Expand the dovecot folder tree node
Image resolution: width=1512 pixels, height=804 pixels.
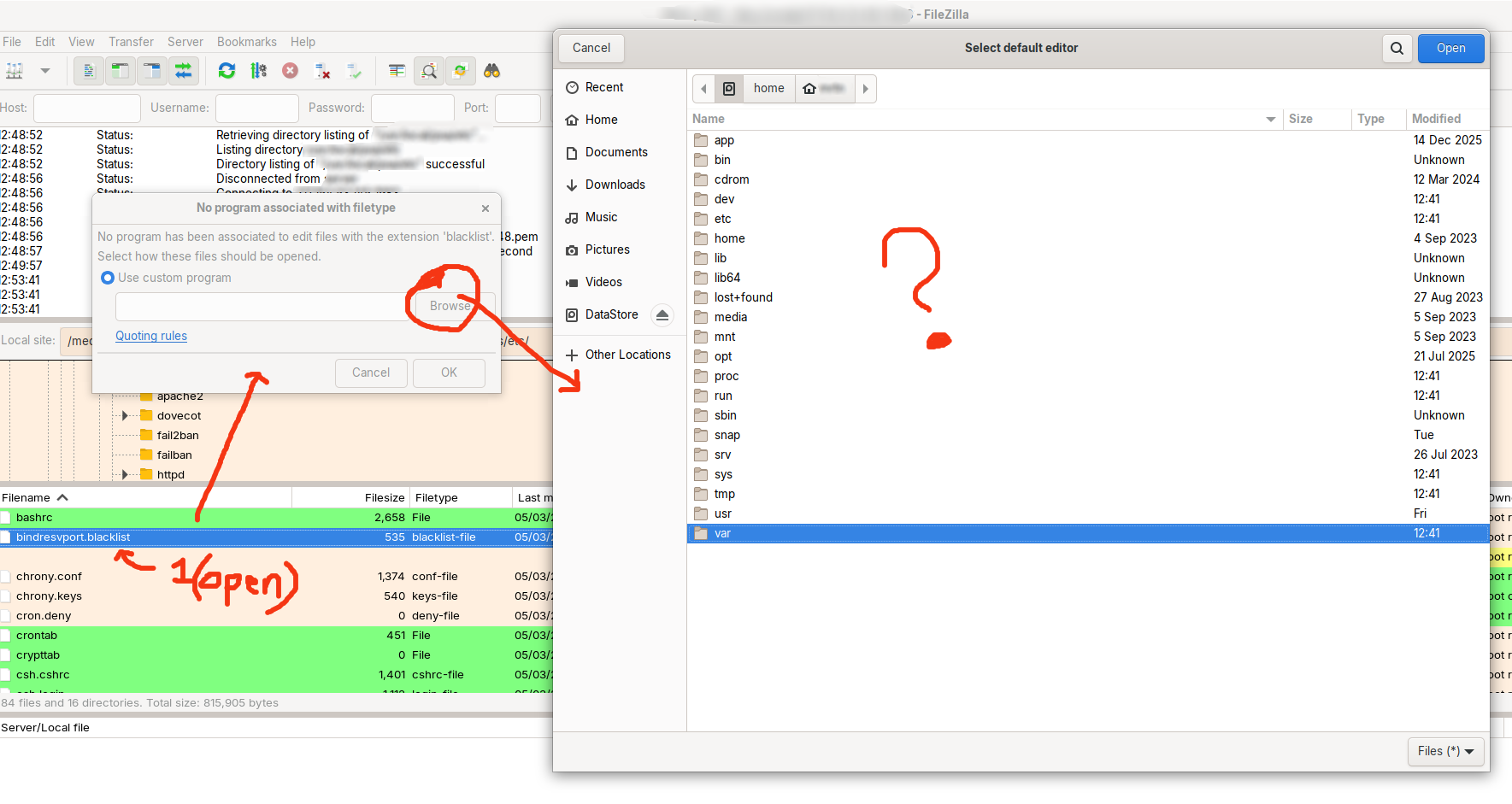tap(125, 416)
